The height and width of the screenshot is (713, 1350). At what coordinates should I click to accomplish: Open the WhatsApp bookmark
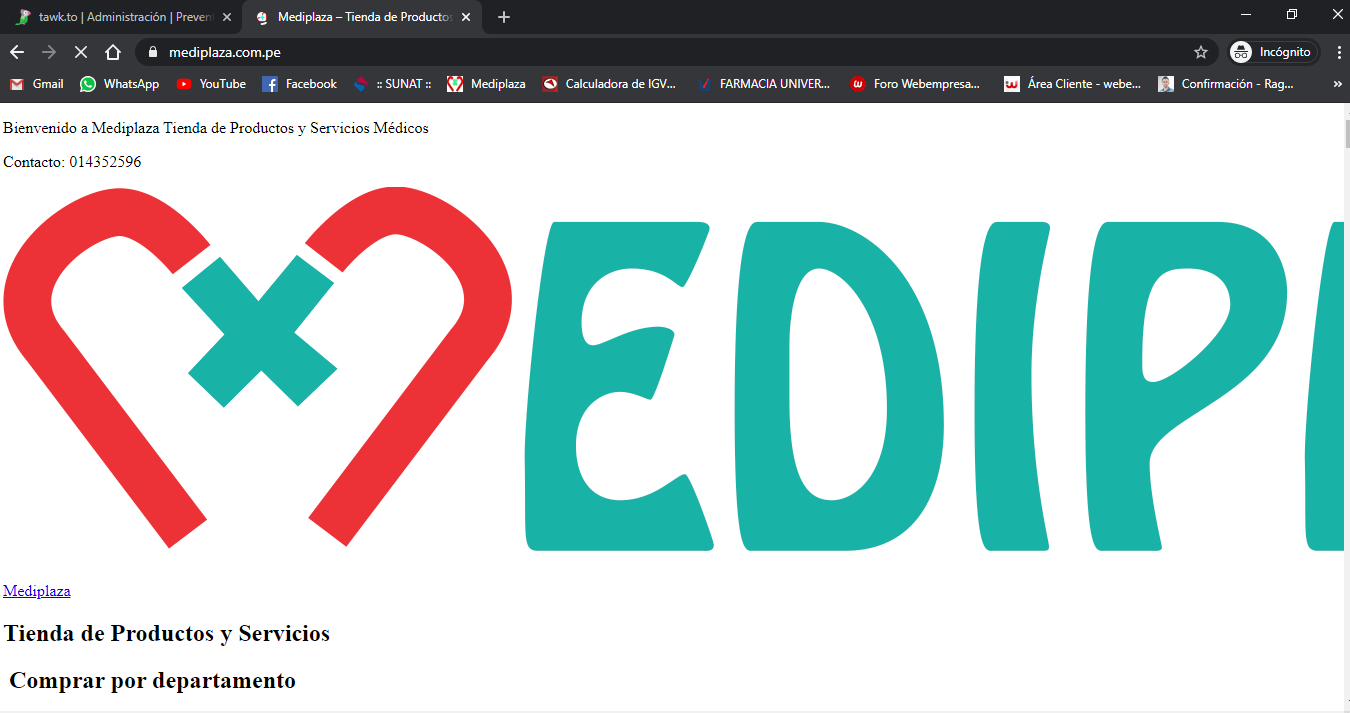click(120, 84)
